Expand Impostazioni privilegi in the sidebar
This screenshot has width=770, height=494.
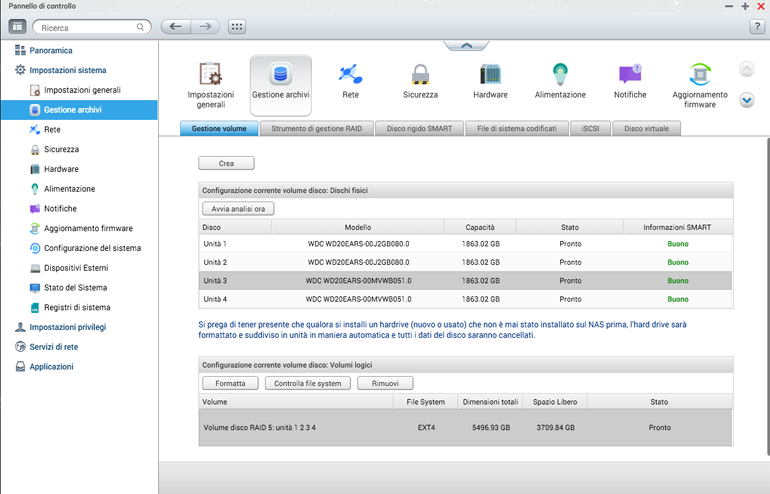tap(67, 327)
